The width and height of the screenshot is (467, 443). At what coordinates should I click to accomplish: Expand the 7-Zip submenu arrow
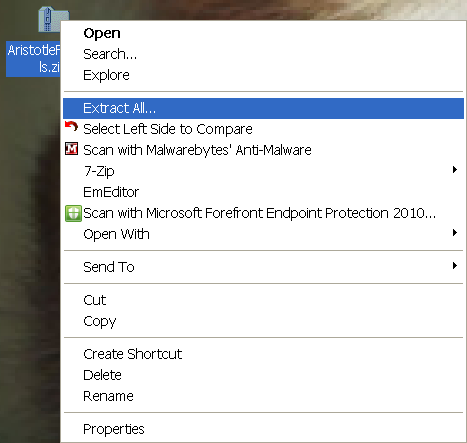(455, 170)
